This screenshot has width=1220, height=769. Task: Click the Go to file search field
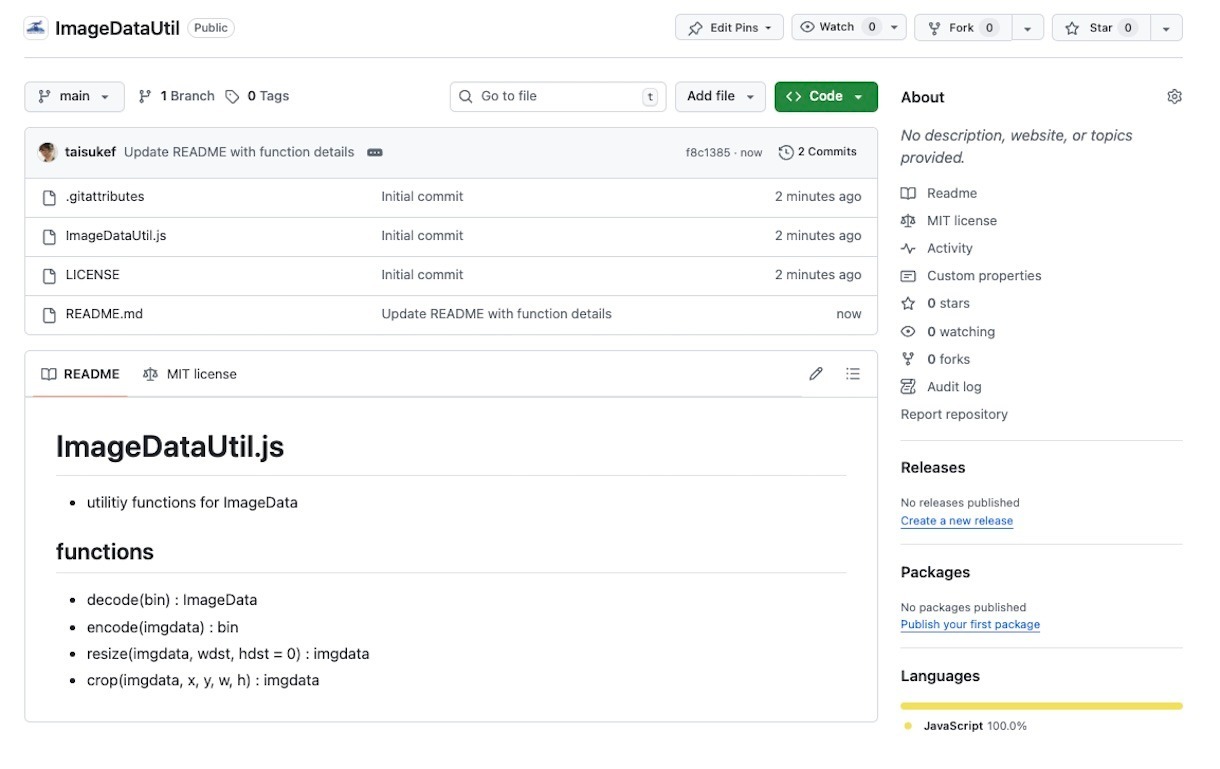pyautogui.click(x=557, y=96)
